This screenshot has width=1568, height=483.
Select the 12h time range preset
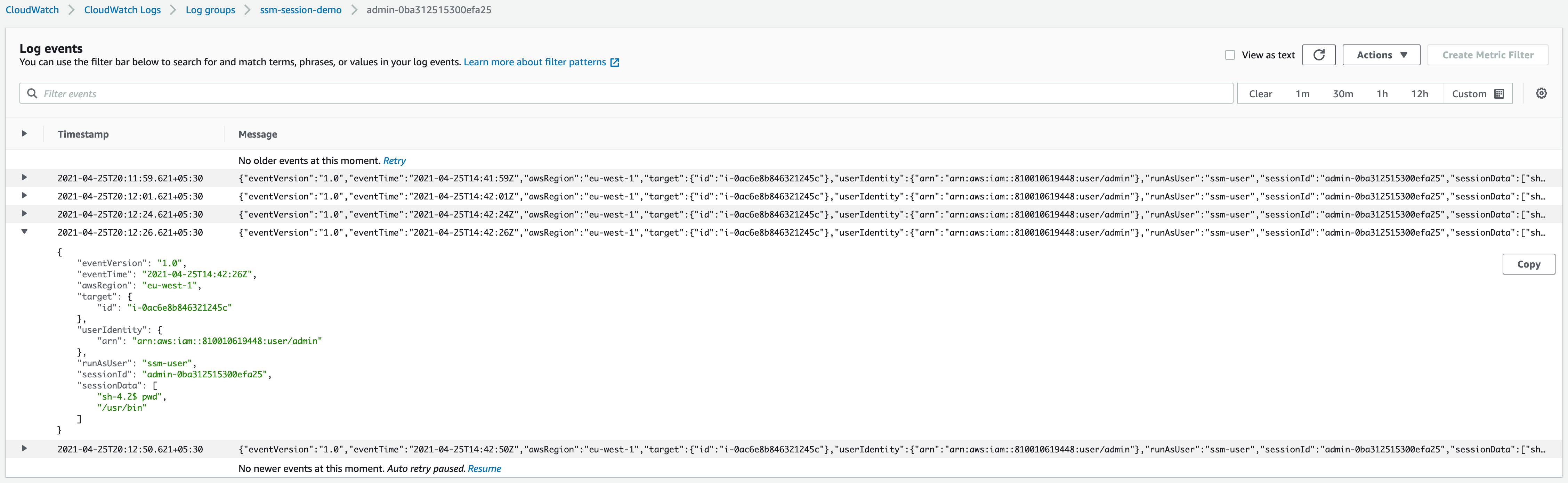[1420, 93]
